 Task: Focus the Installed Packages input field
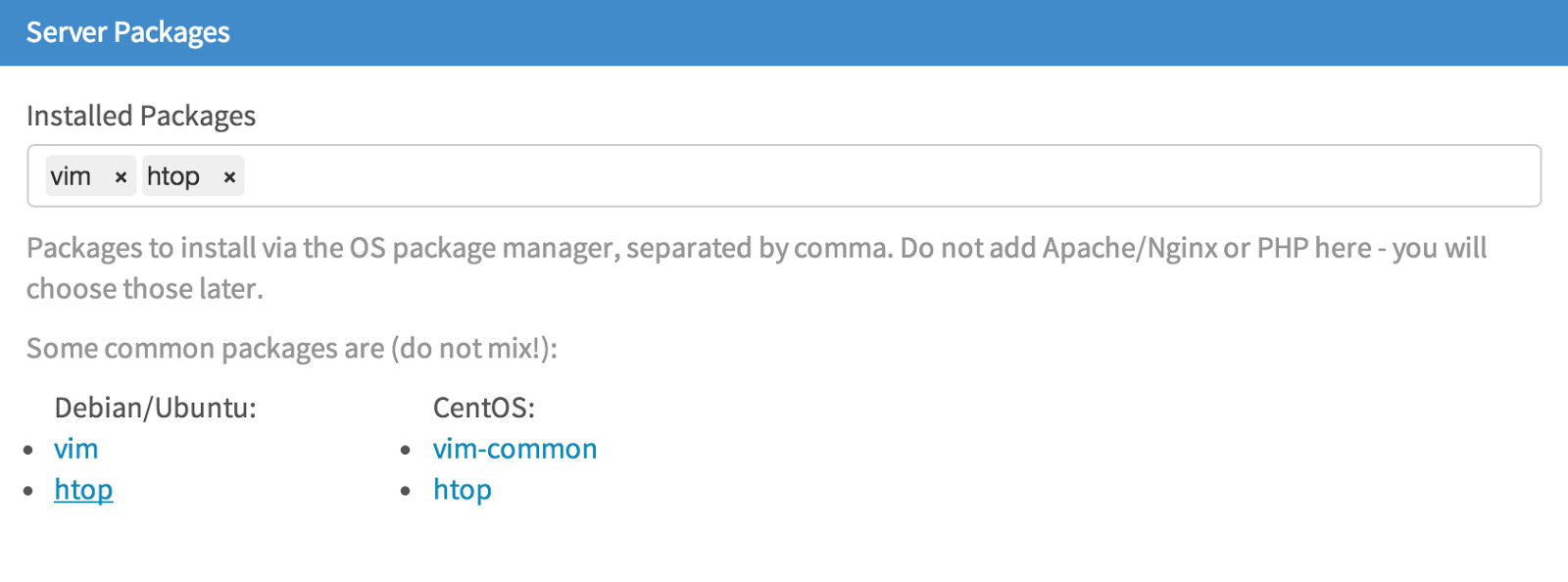coord(882,176)
